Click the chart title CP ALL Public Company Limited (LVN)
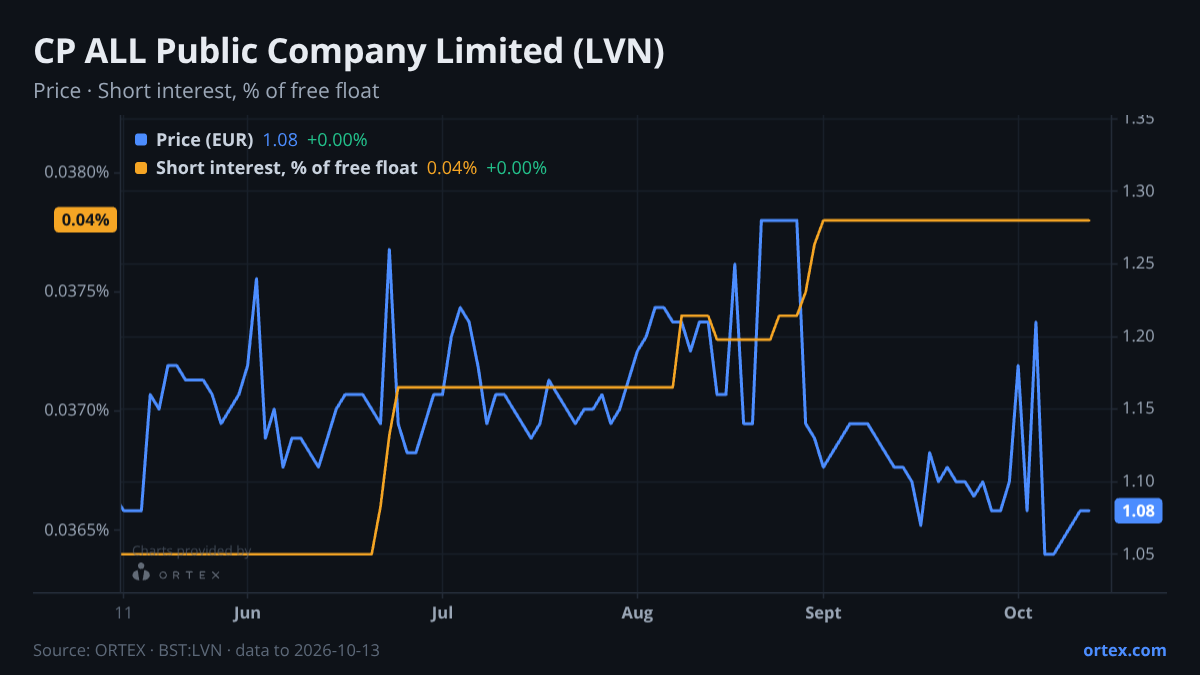The image size is (1200, 675). [349, 52]
